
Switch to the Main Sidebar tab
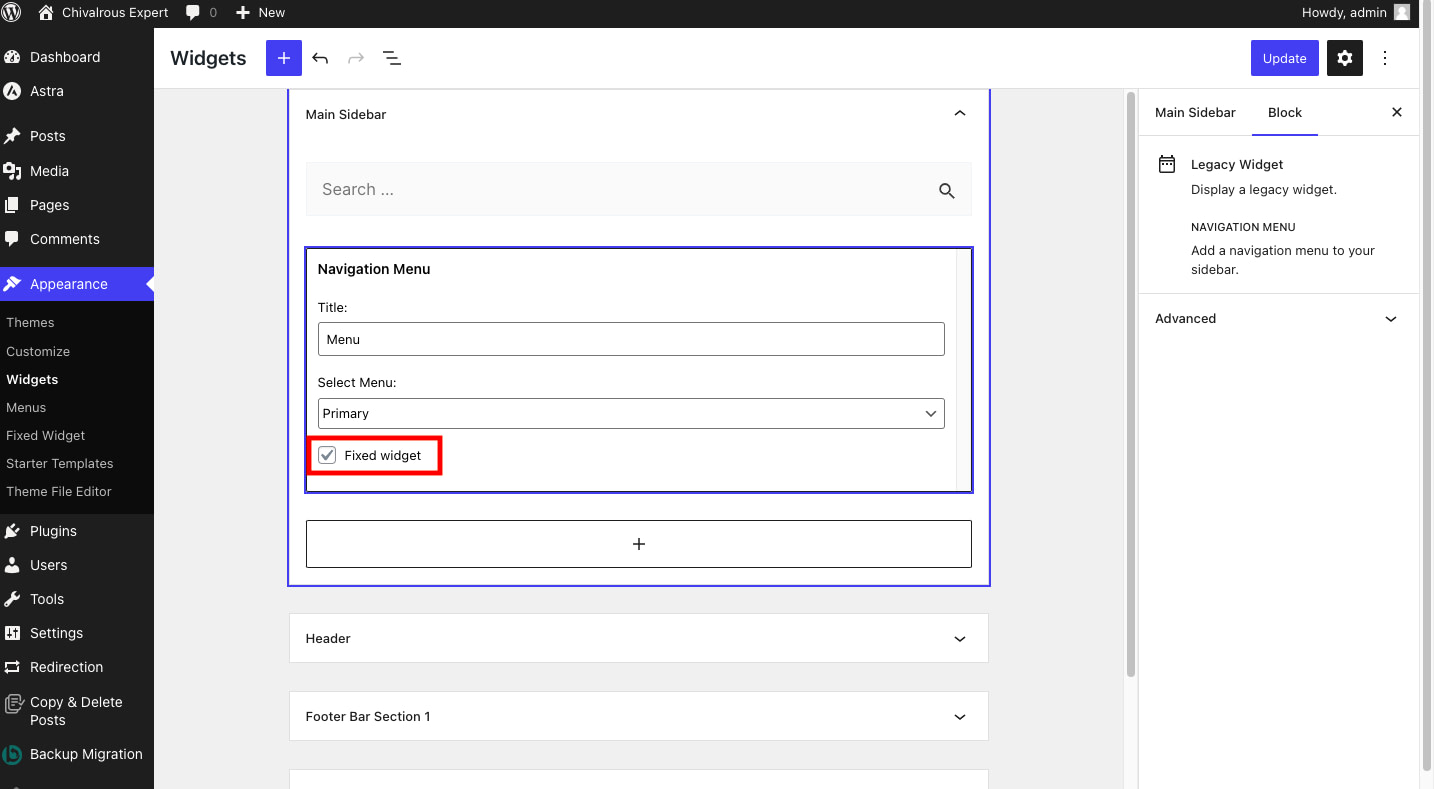pos(1195,112)
